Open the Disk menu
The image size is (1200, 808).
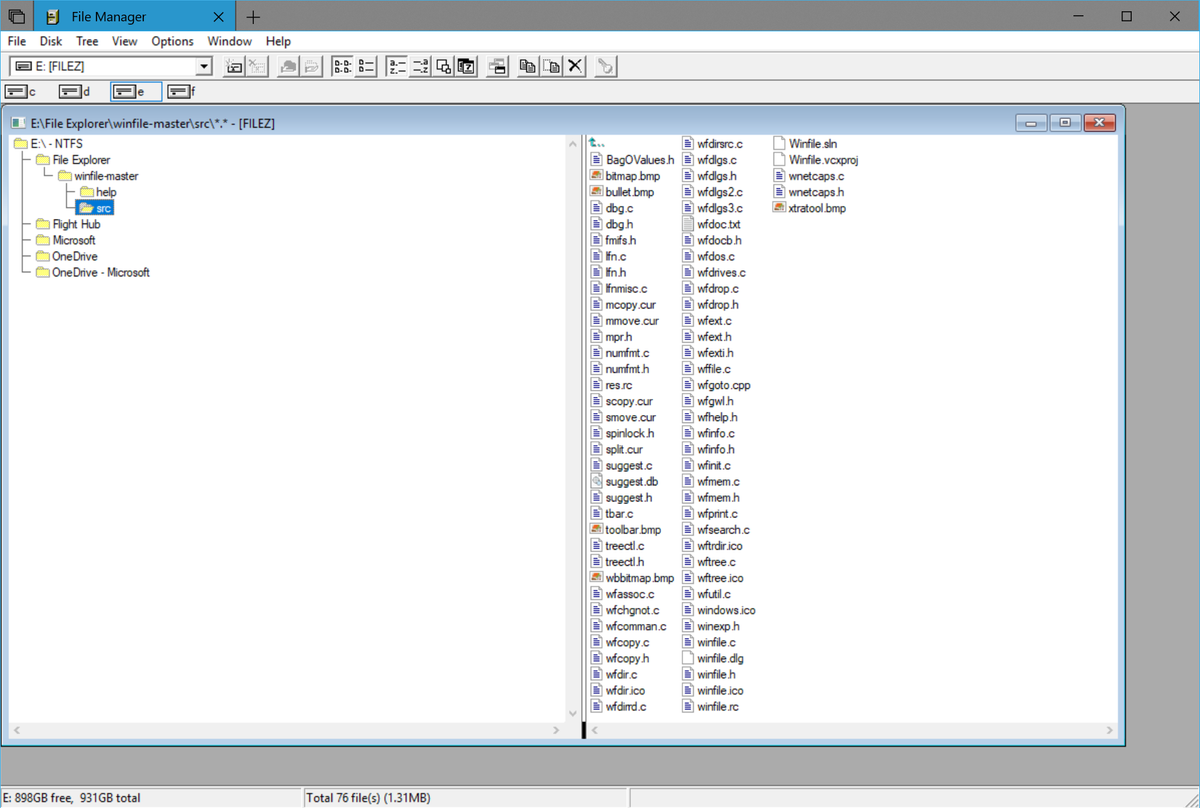point(50,41)
